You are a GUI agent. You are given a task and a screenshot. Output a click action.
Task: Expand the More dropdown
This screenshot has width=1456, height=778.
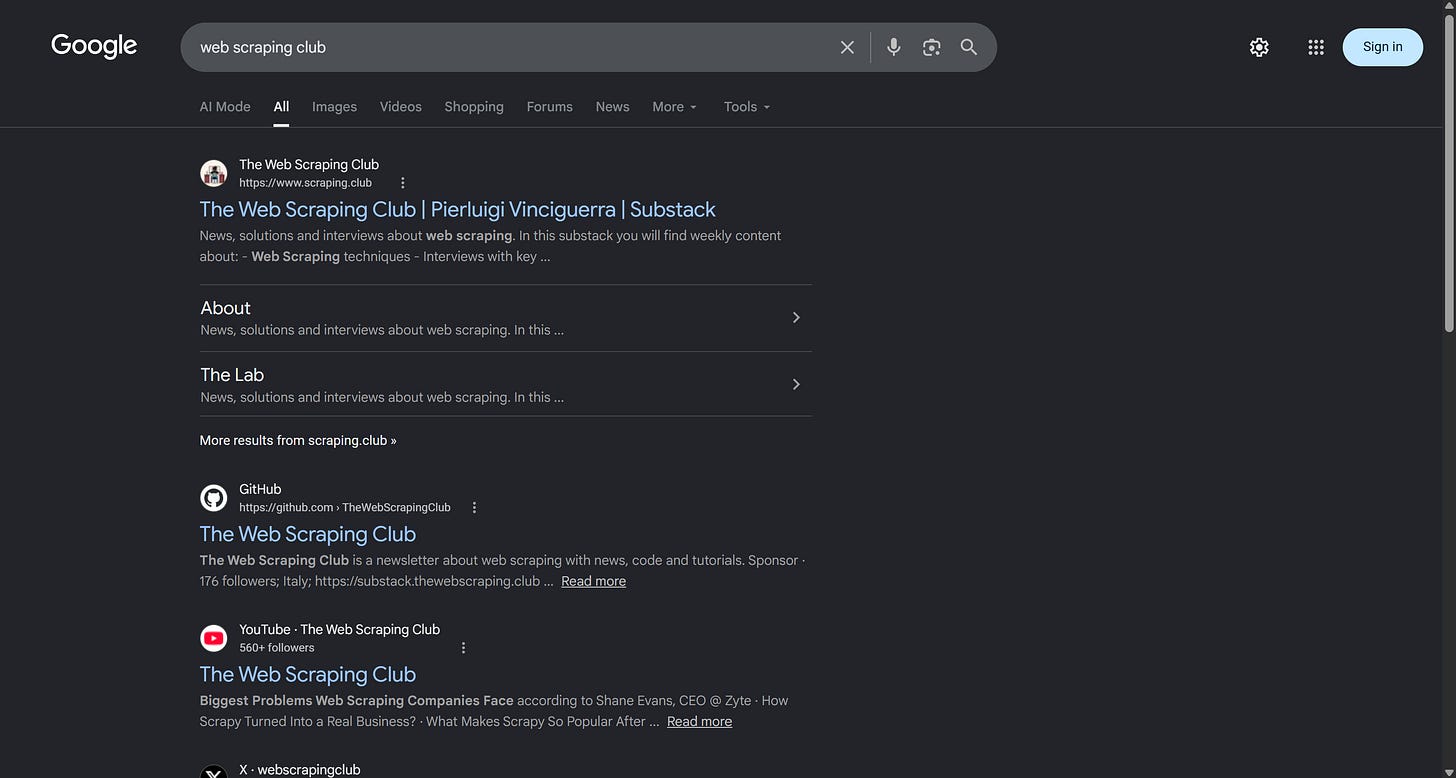pyautogui.click(x=675, y=107)
